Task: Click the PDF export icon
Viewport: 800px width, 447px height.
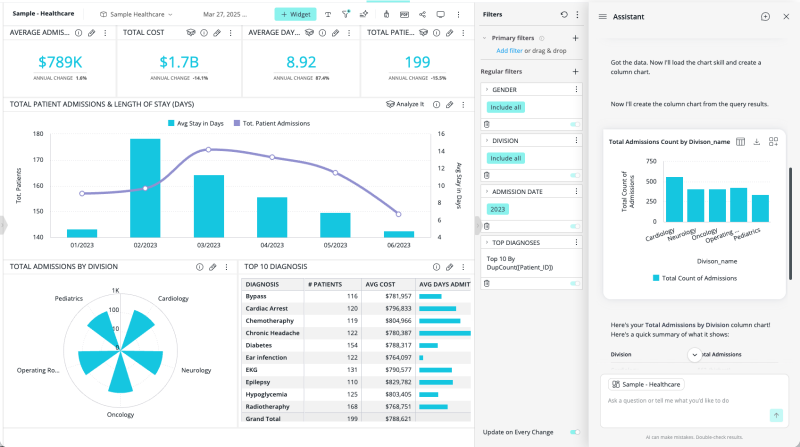Action: pos(404,14)
